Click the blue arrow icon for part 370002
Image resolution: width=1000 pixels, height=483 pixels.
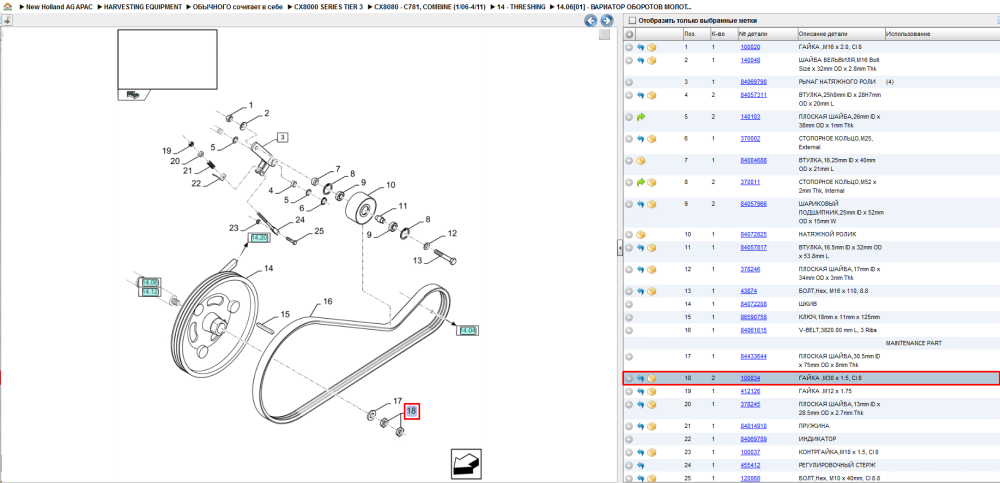click(641, 139)
